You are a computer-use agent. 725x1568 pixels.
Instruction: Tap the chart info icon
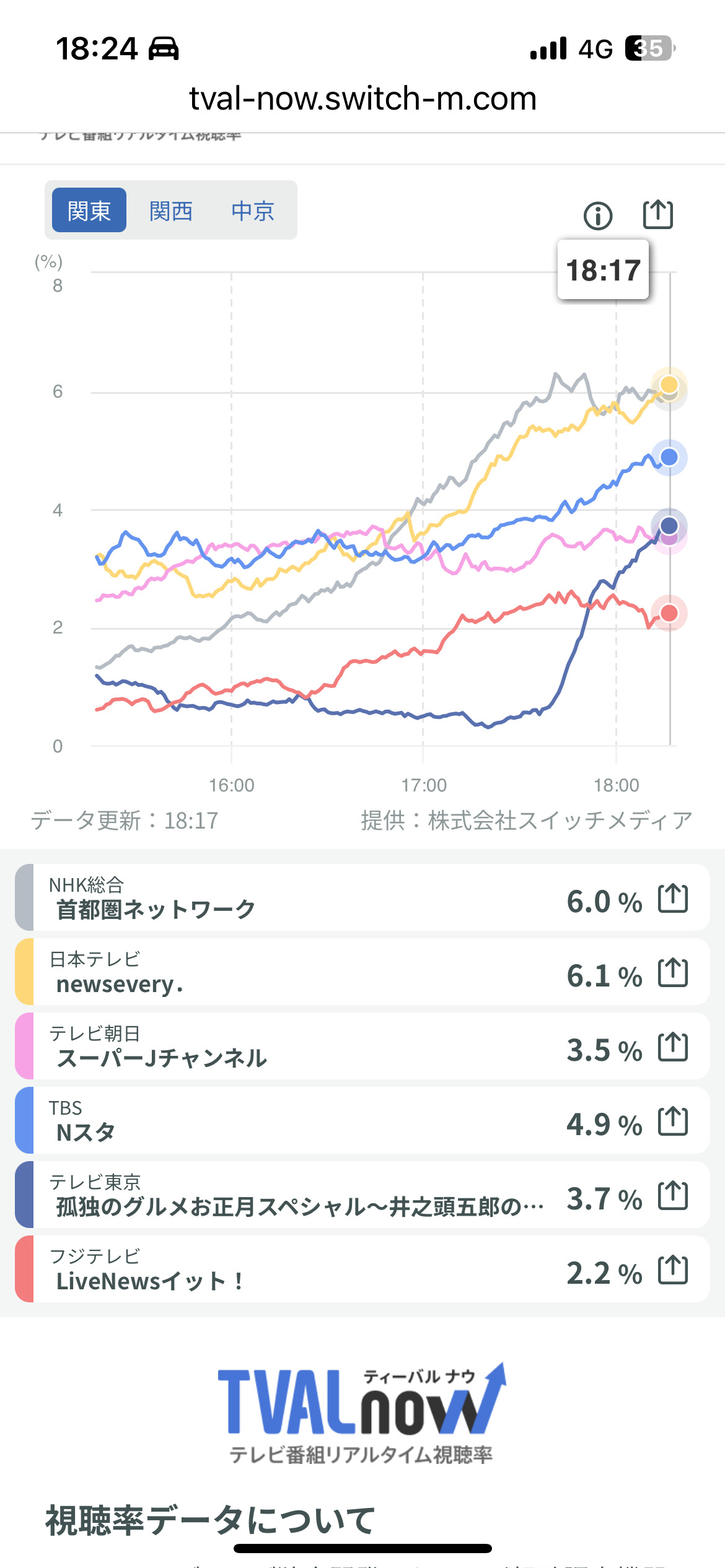pos(597,216)
